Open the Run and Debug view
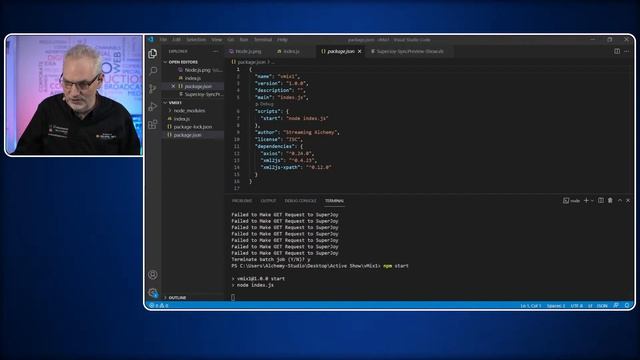 [x=153, y=107]
